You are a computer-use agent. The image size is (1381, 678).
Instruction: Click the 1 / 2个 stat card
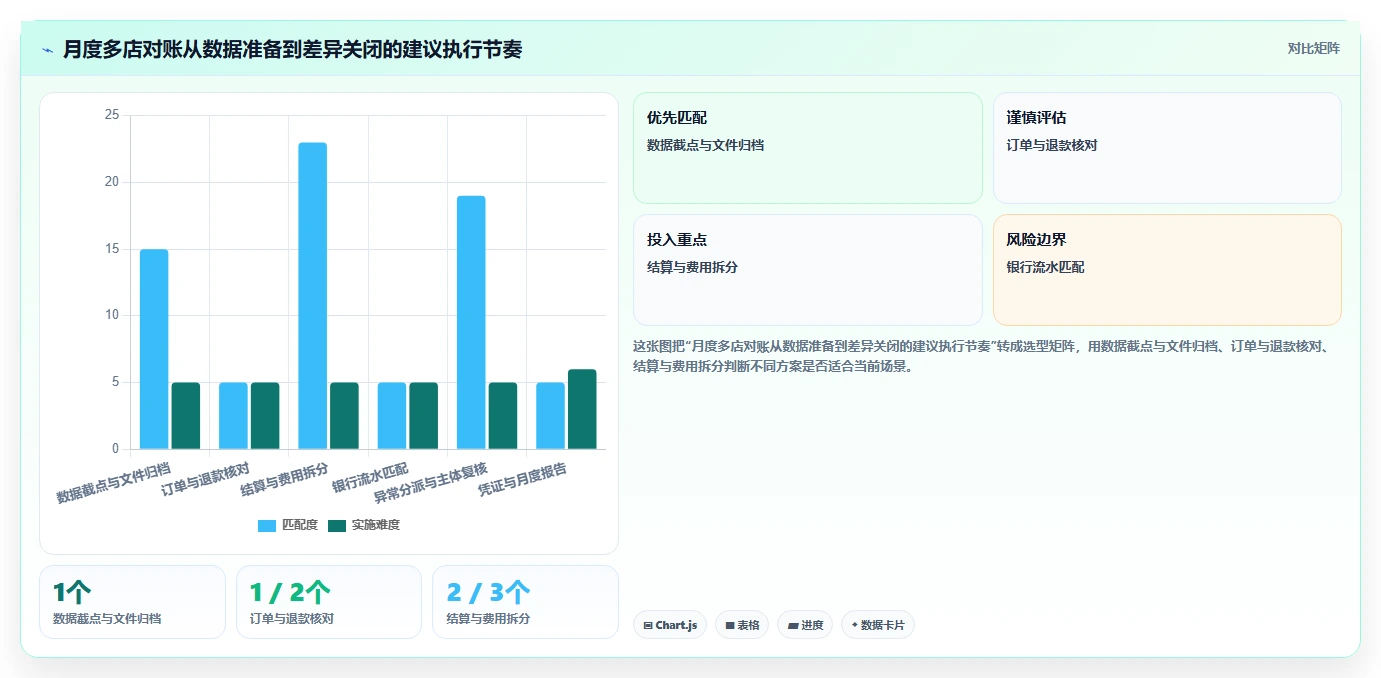click(329, 602)
